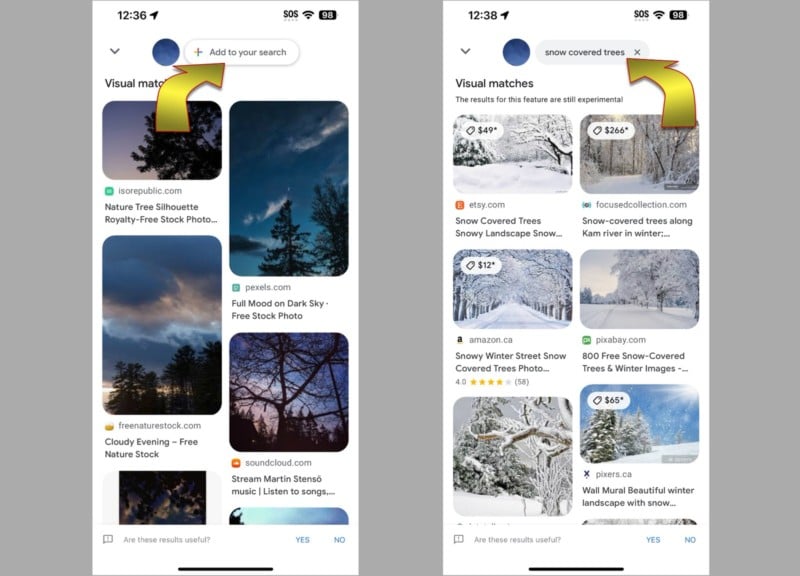Tap the right screen's circular source image thumbnail

516,52
